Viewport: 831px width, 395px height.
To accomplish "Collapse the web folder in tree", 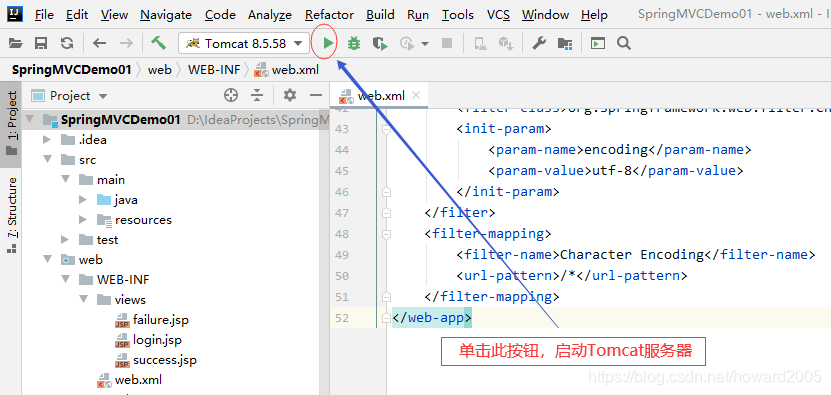I will point(48,260).
